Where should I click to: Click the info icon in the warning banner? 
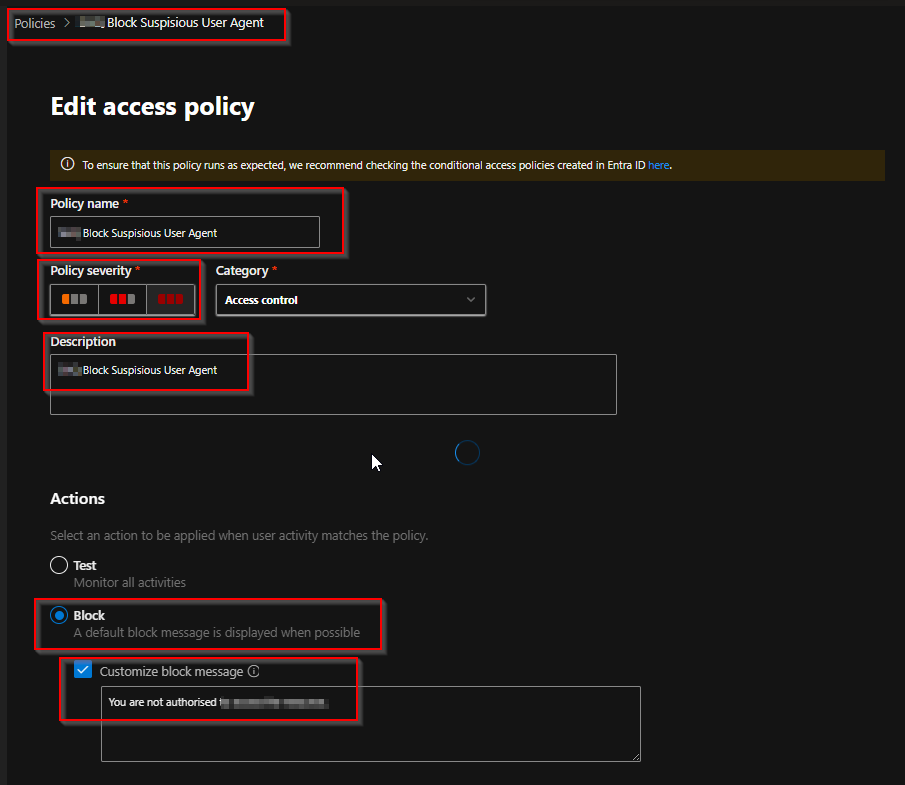(67, 165)
